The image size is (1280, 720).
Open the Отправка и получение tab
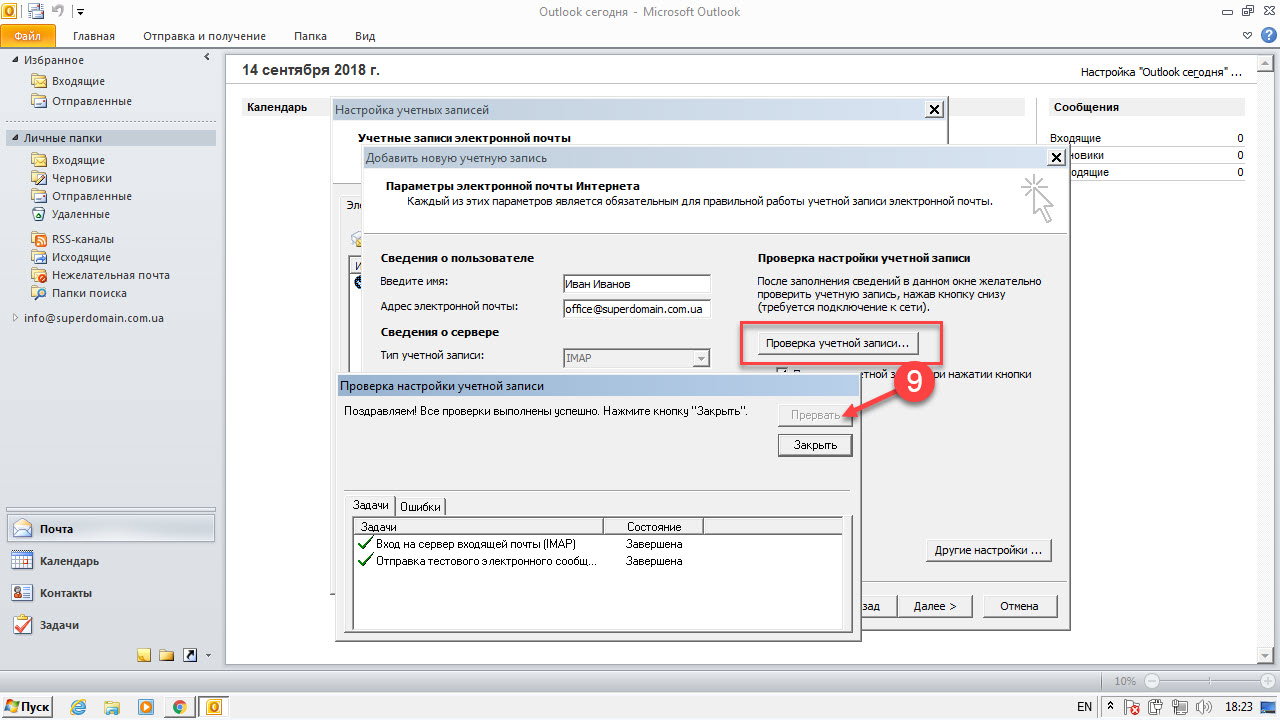[204, 36]
